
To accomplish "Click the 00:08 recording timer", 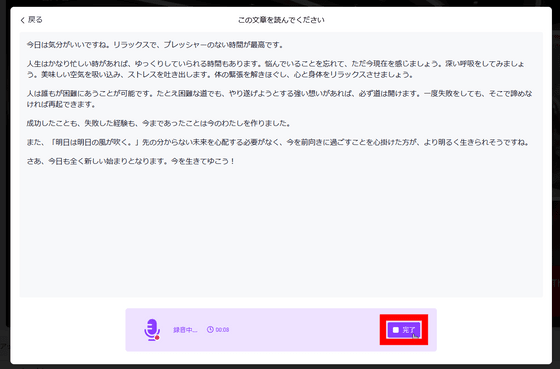I will 222,330.
